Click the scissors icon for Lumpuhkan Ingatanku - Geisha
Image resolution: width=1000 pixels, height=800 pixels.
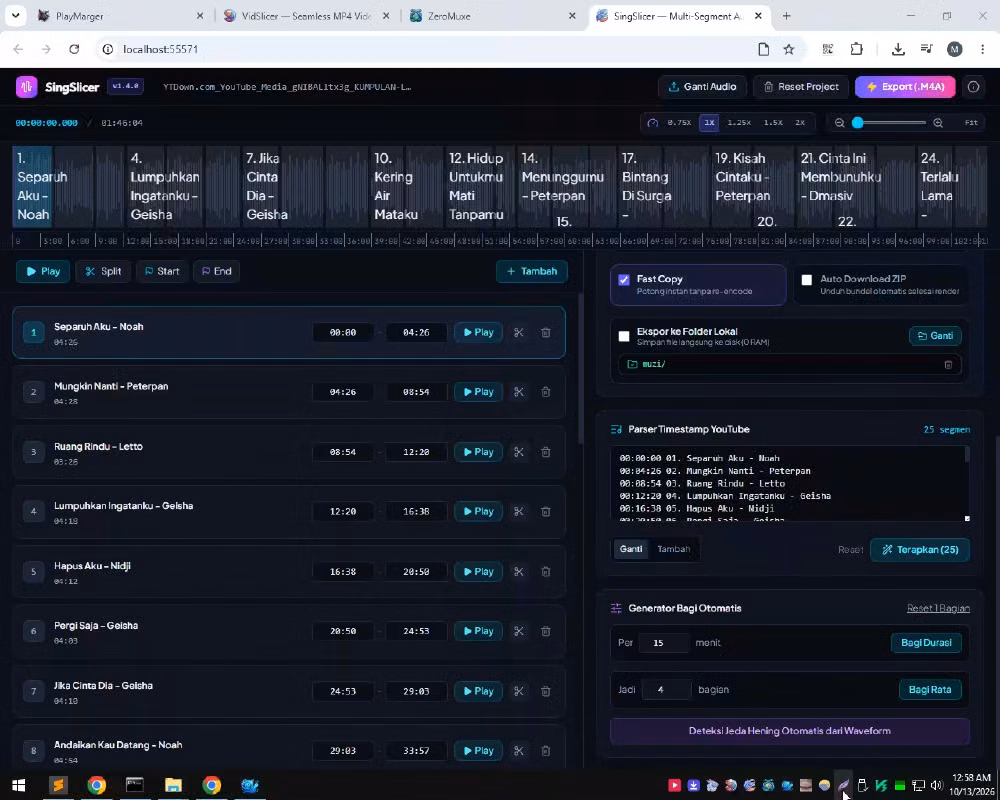pyautogui.click(x=518, y=511)
